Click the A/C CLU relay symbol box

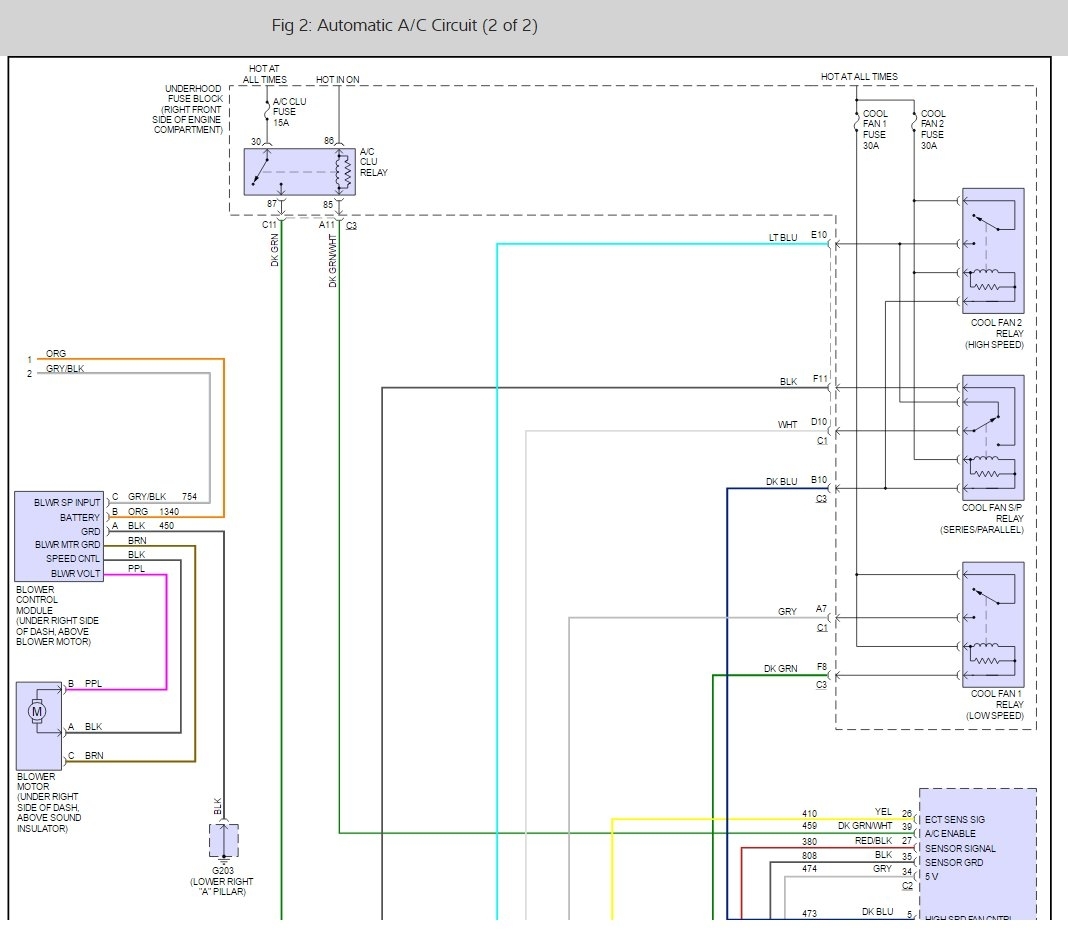tap(300, 172)
